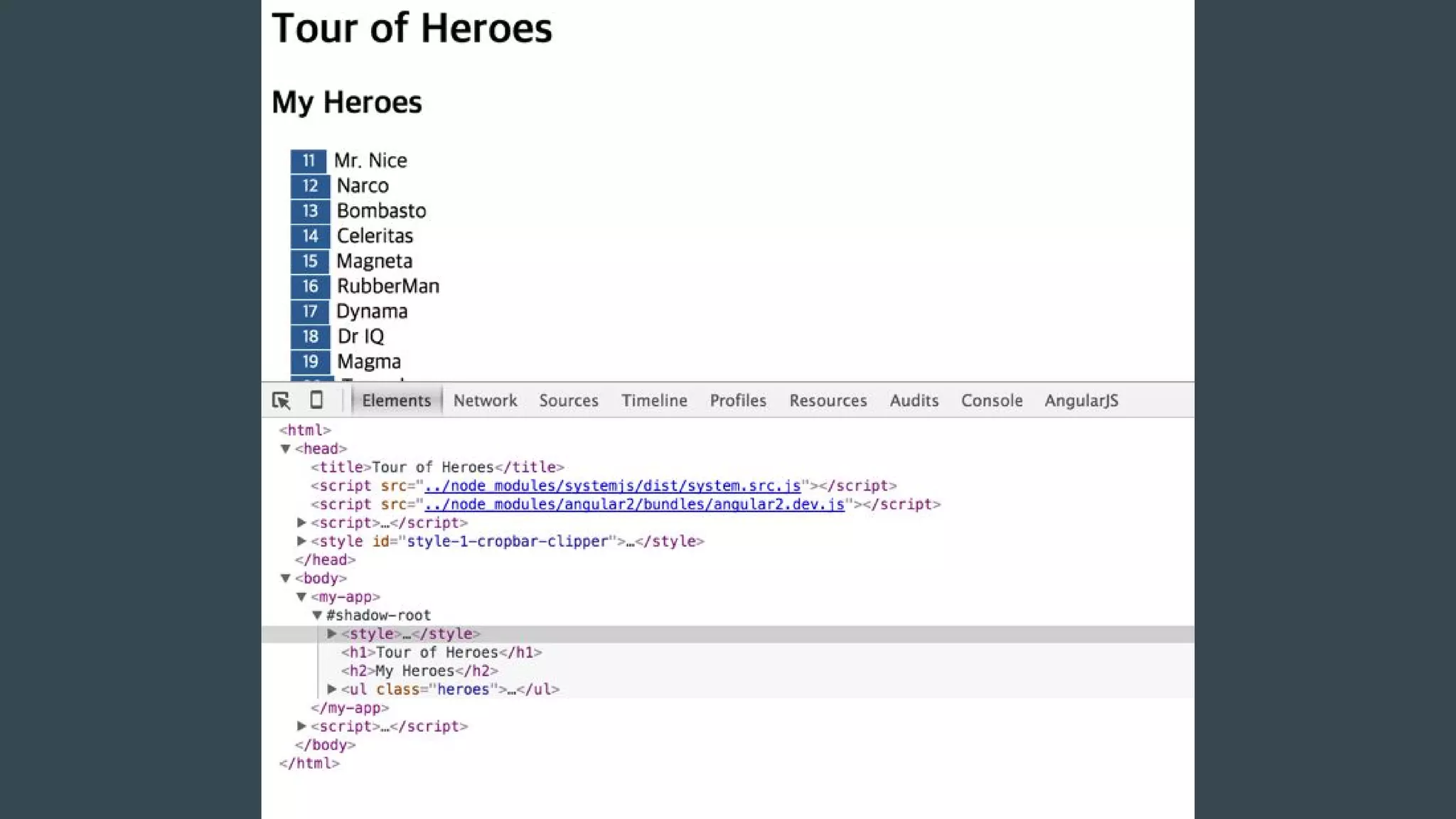Viewport: 1456px width, 819px height.
Task: Open the Timeline tab
Action: coord(653,400)
